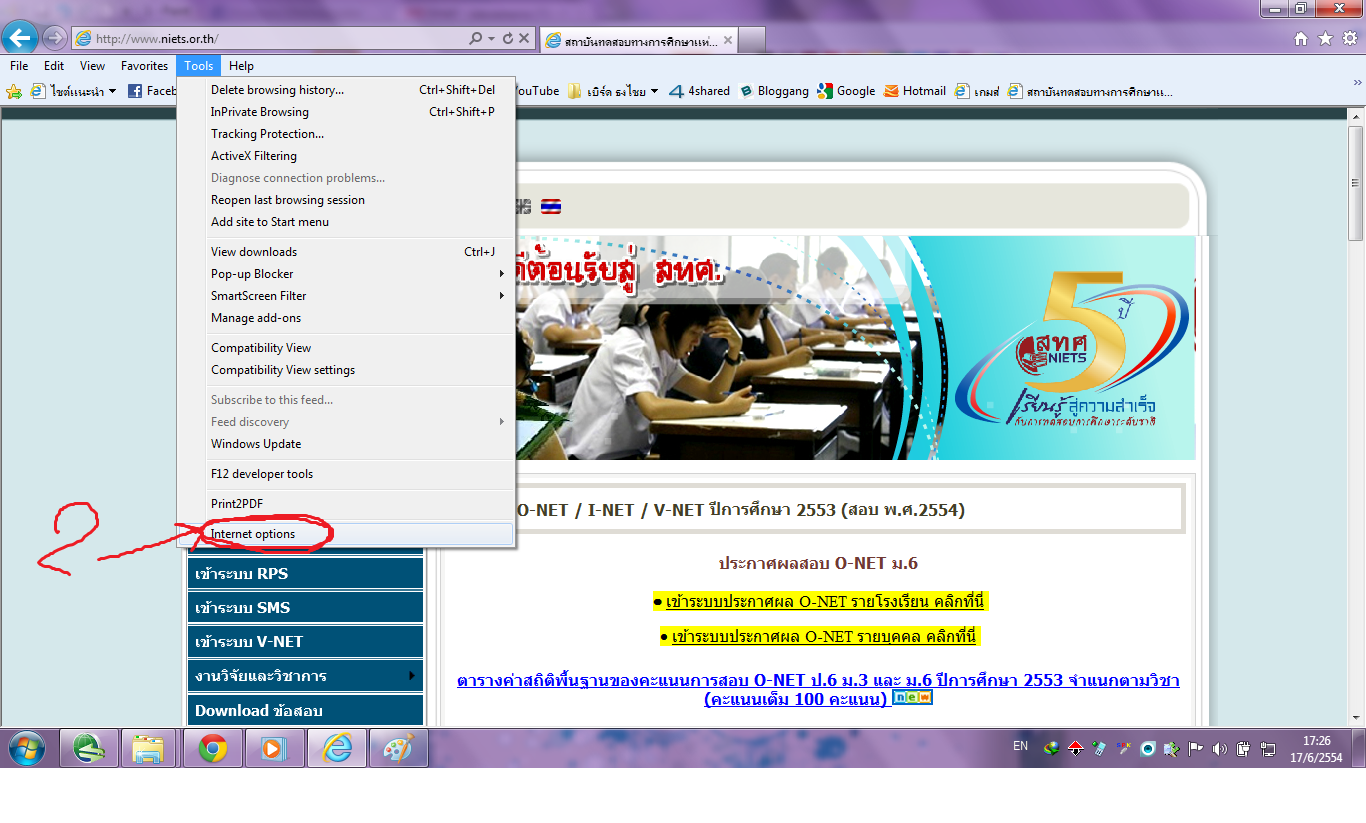Screen dimensions: 1366x823
Task: Open Windows Explorer folder on taskbar
Action: 149,748
